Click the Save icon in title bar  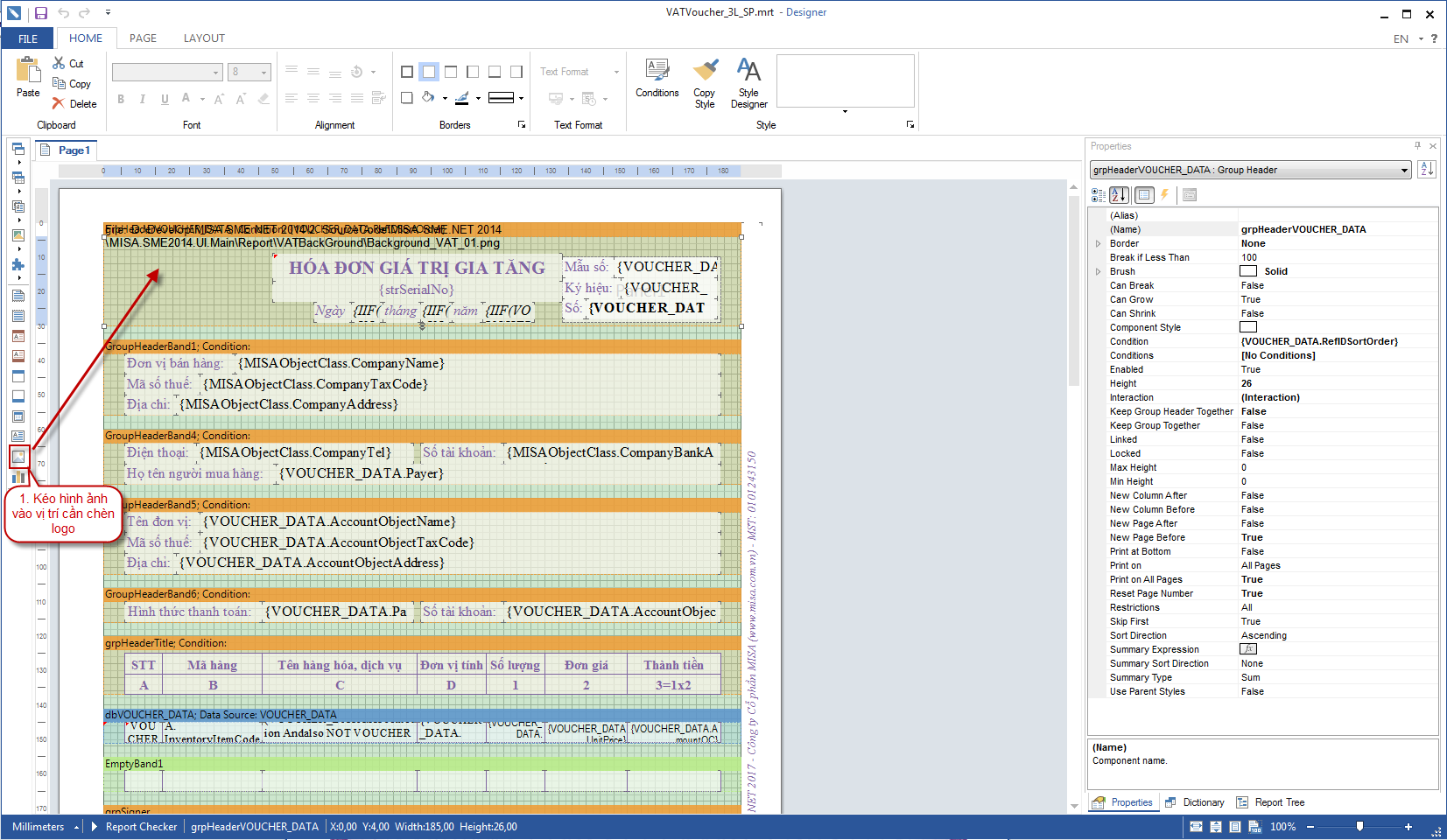click(41, 13)
